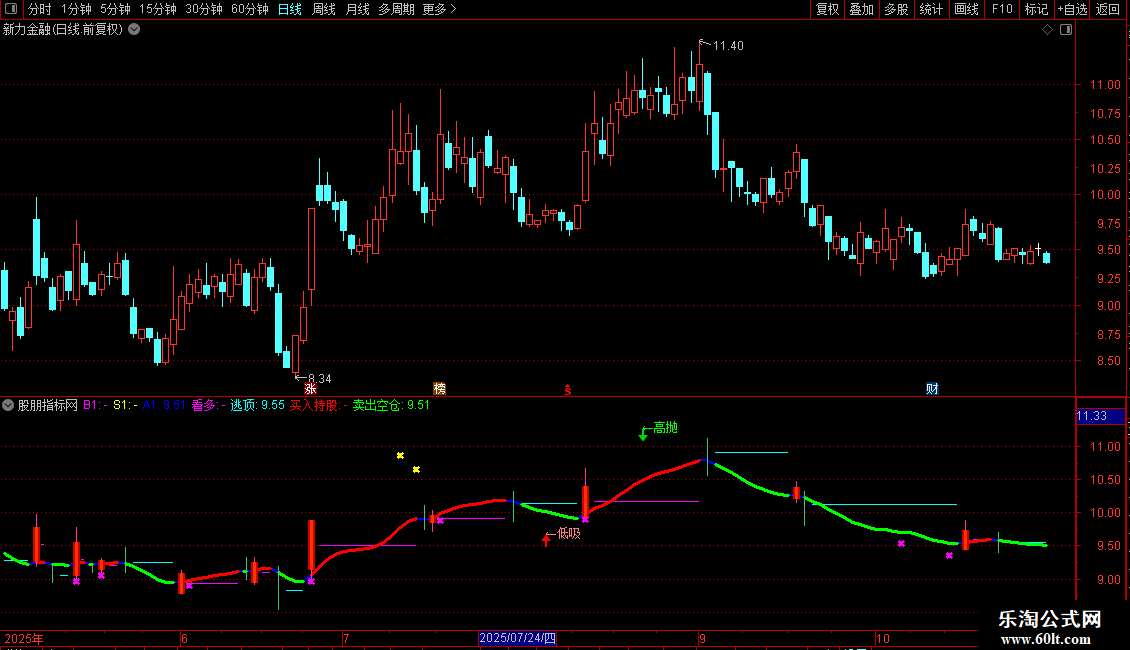Click the 新力金融(日线.前复权) title
1130x650 pixels.
63,30
